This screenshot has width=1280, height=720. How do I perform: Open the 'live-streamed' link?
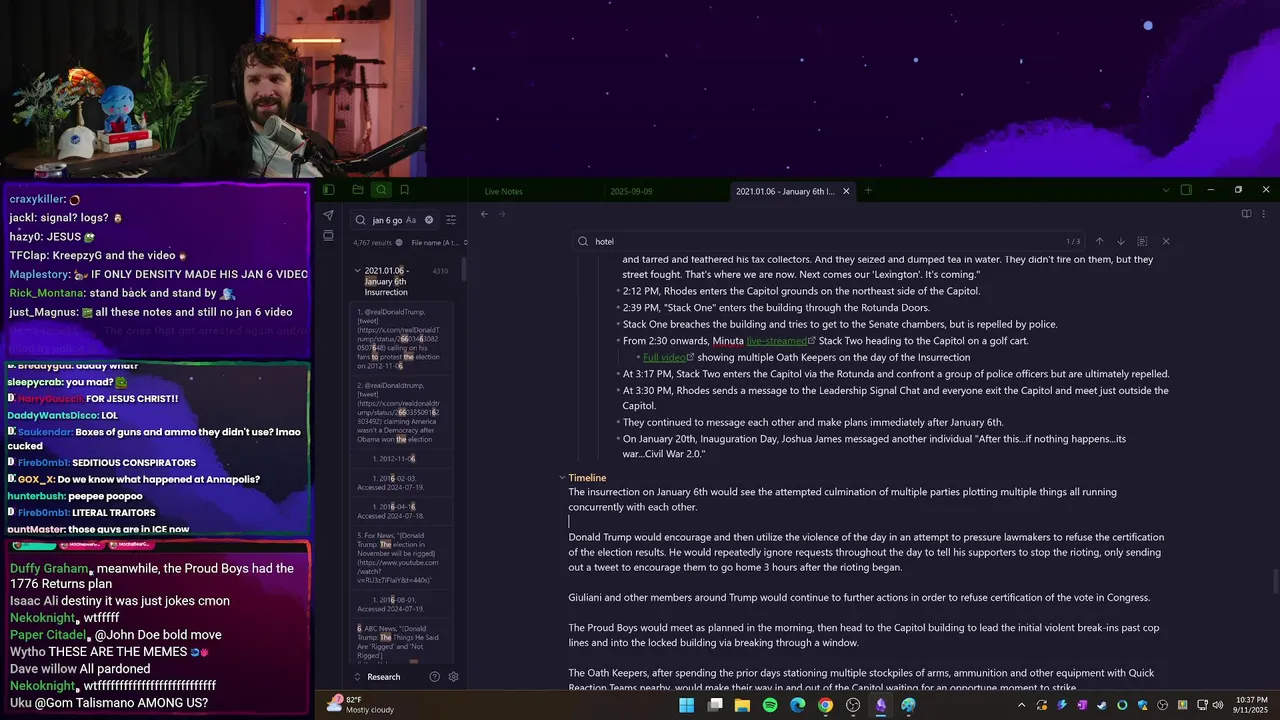(776, 341)
